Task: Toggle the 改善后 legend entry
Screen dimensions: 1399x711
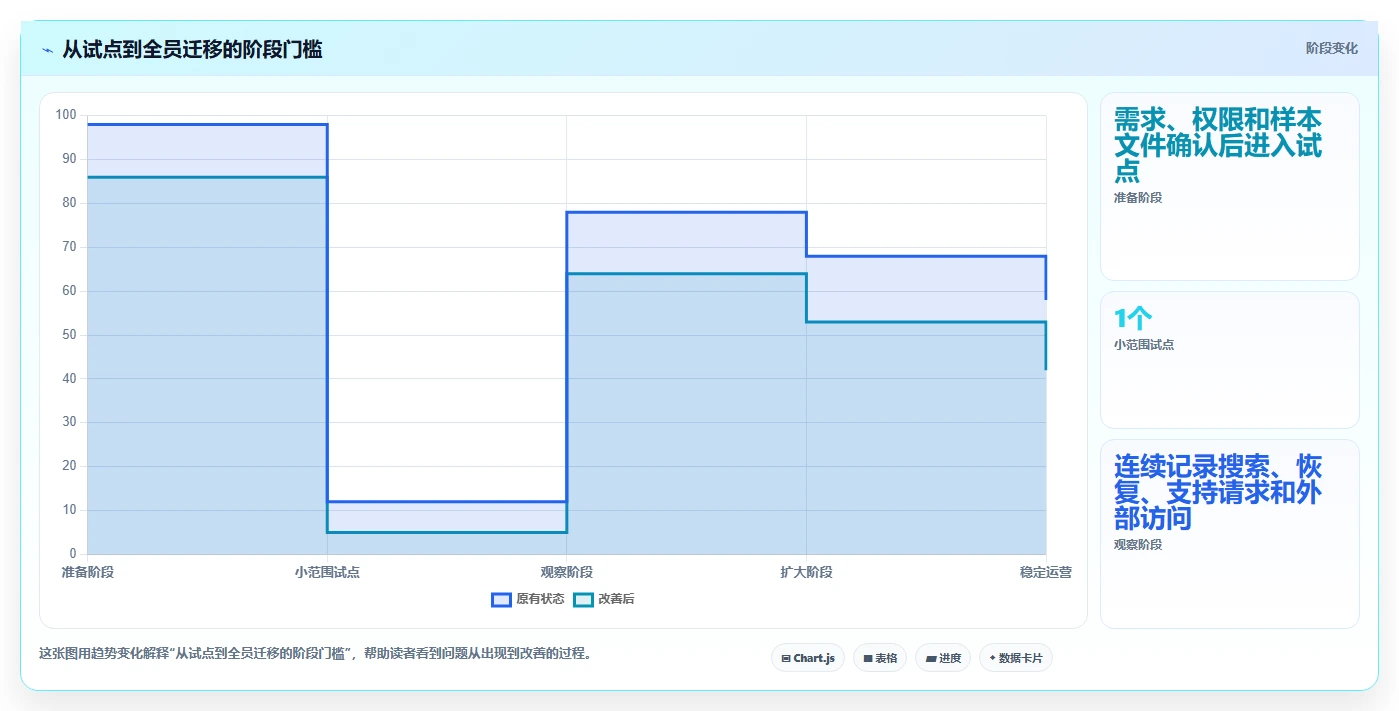Action: 603,599
